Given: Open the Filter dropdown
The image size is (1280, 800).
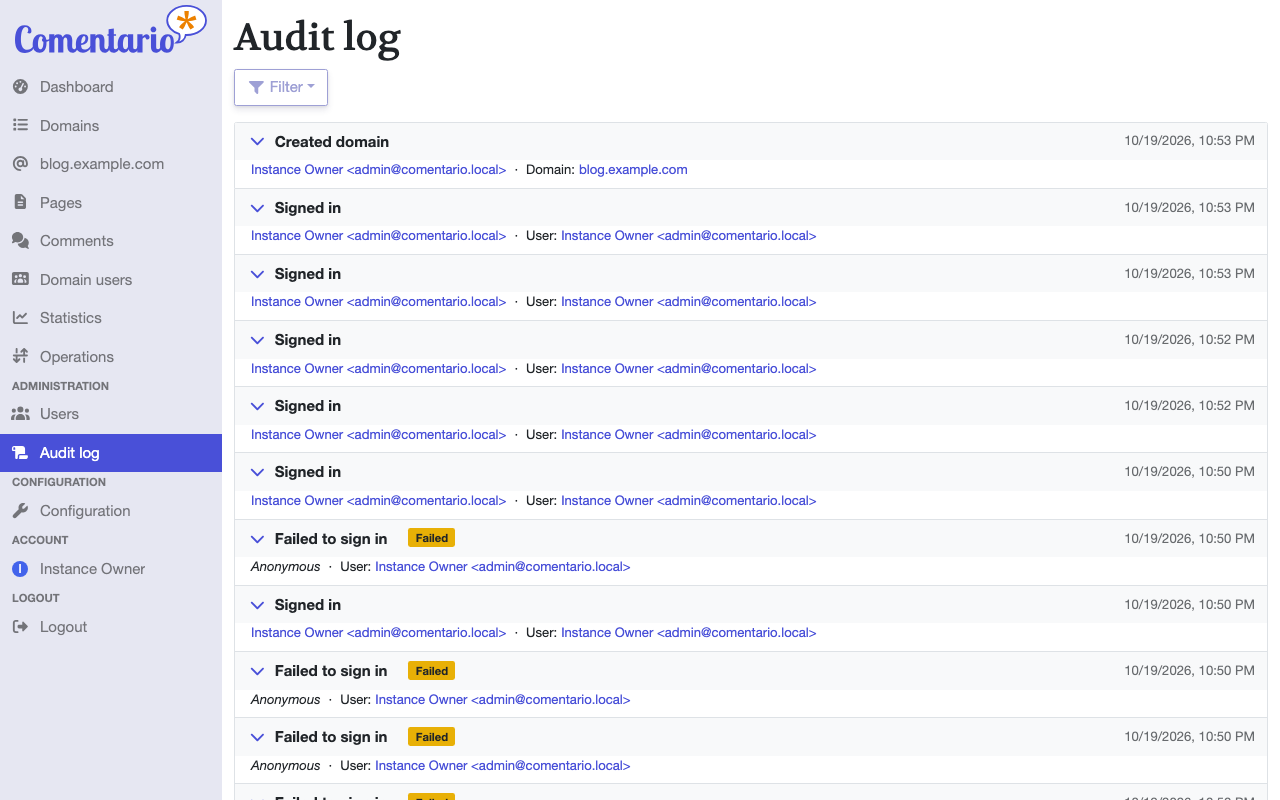Looking at the screenshot, I should tap(281, 87).
